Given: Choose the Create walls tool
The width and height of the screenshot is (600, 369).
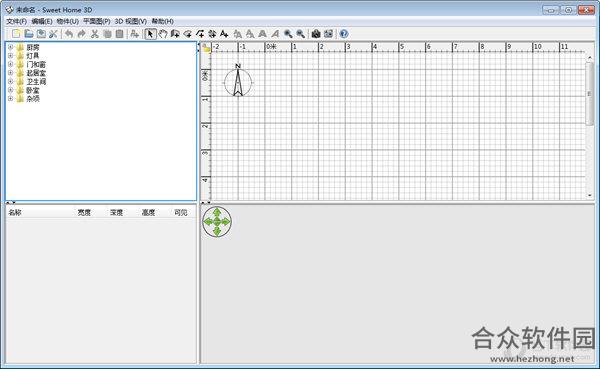Looking at the screenshot, I should 175,34.
